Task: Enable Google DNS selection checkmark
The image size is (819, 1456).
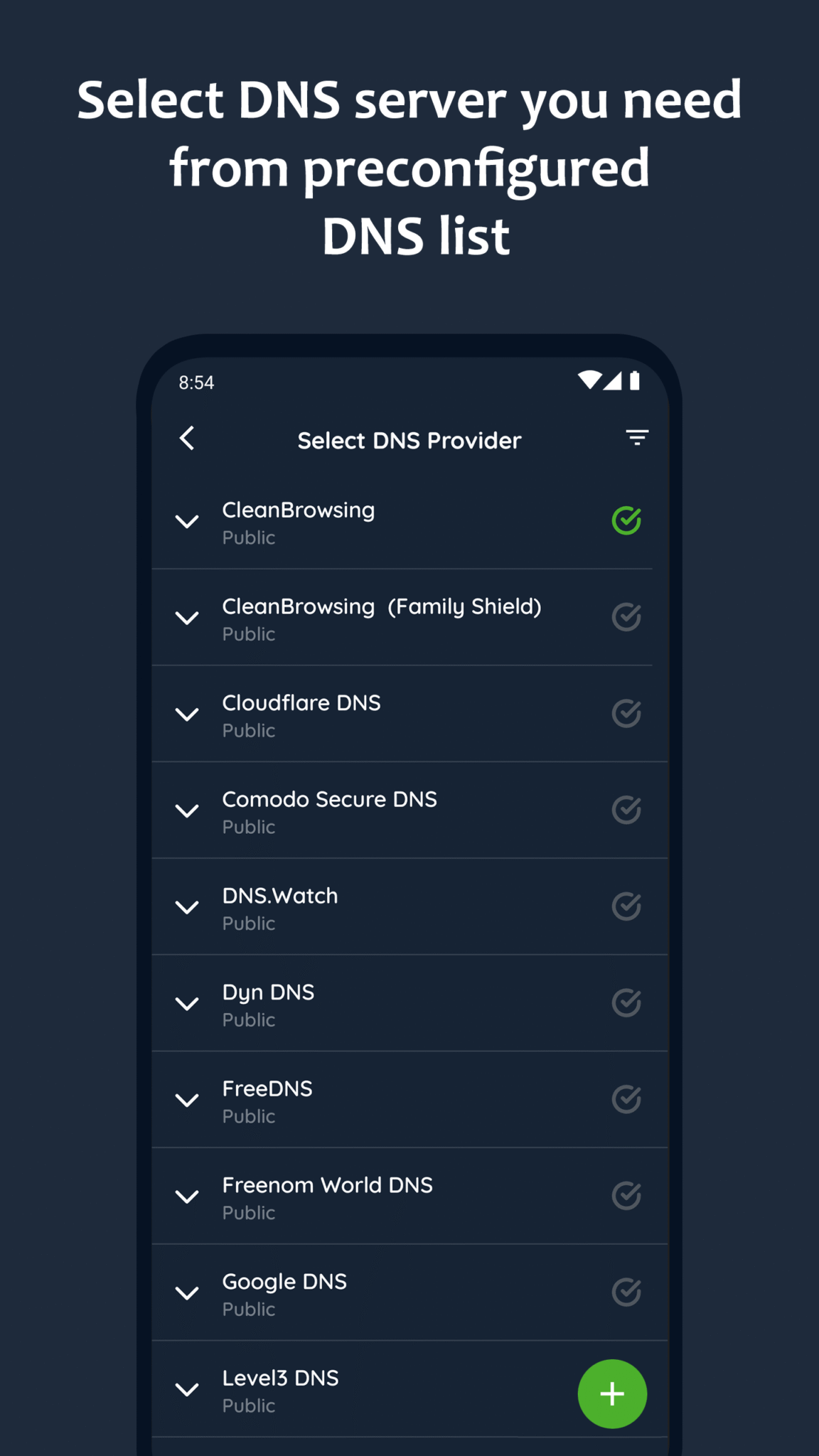Action: pyautogui.click(x=626, y=1292)
